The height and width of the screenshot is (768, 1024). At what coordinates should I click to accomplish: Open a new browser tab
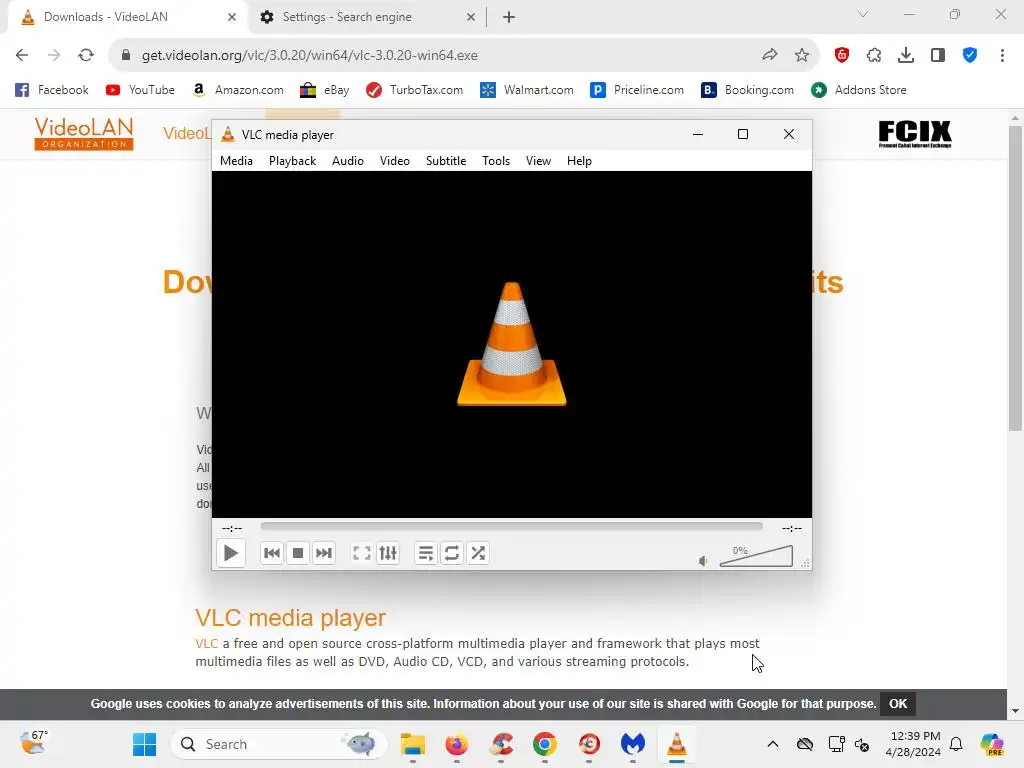click(509, 17)
